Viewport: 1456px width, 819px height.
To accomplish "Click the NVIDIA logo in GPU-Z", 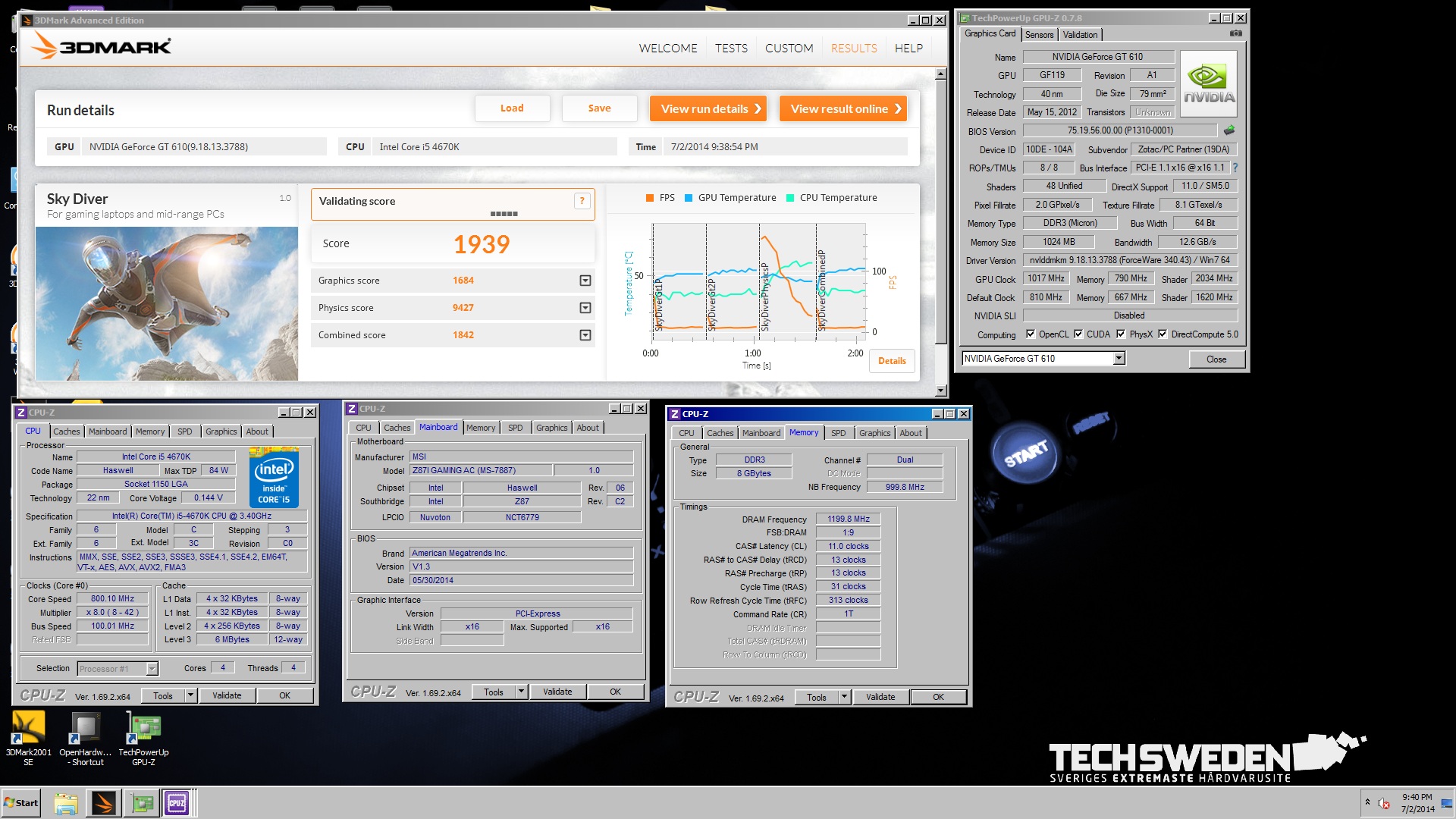I will [x=1209, y=83].
